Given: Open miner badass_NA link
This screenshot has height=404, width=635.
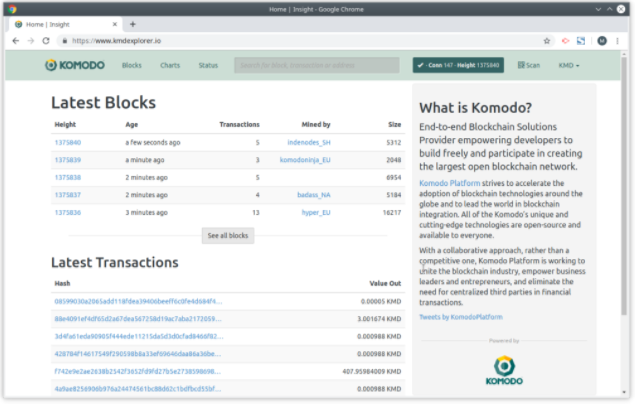Looking at the screenshot, I should click(x=314, y=195).
